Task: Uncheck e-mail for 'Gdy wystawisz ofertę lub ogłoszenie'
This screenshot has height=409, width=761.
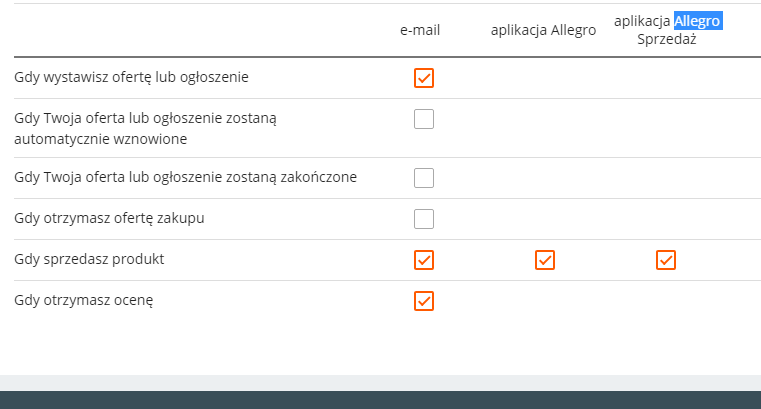Action: pos(424,78)
